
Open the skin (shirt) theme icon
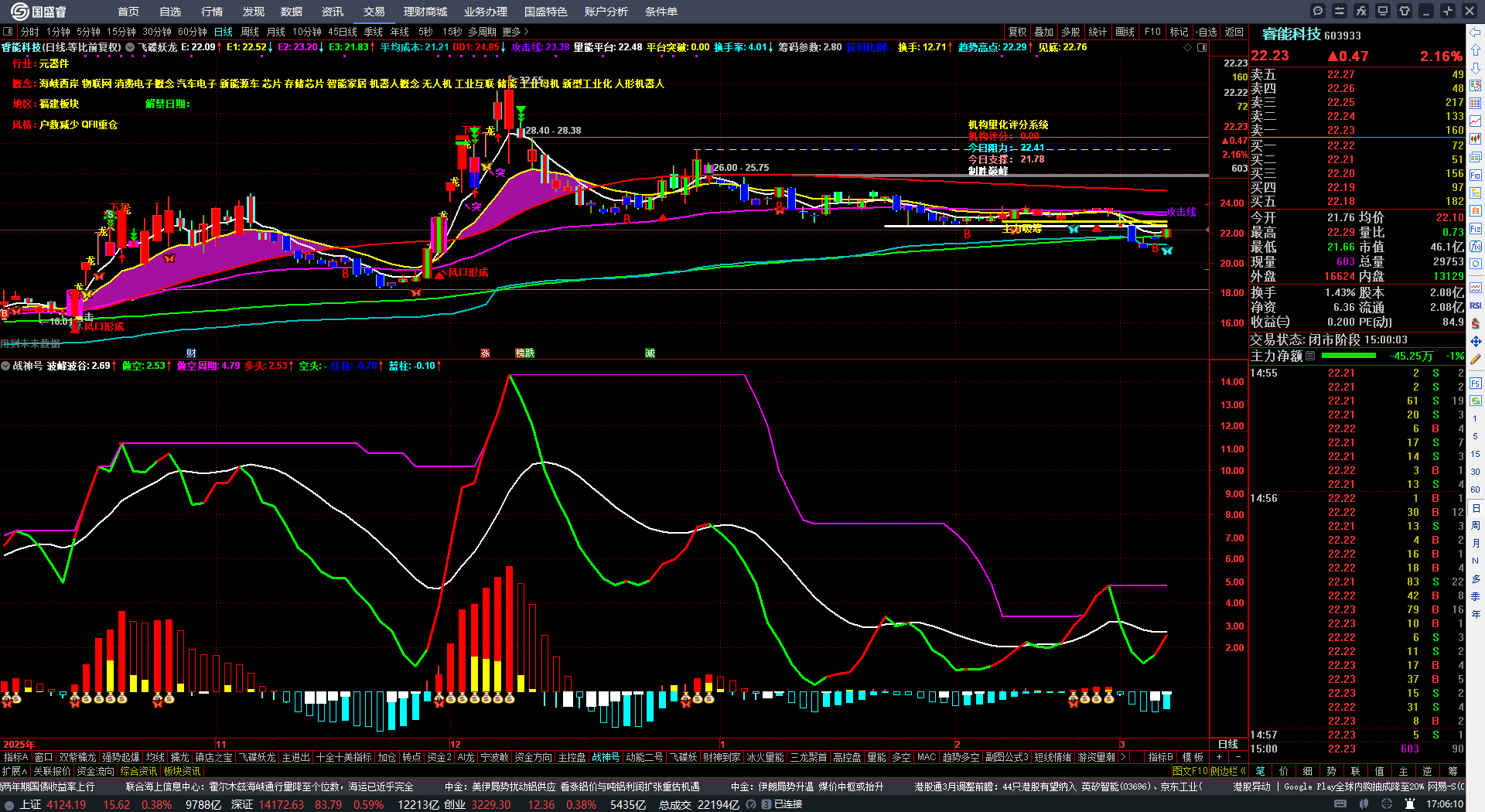point(1405,11)
